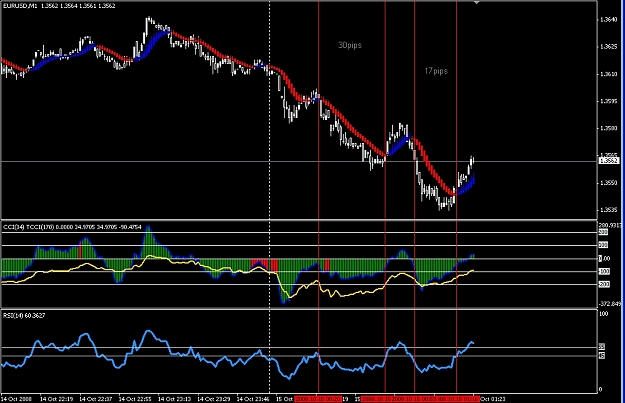
Task: Click the RSI 55 level tag
Action: [x=602, y=347]
